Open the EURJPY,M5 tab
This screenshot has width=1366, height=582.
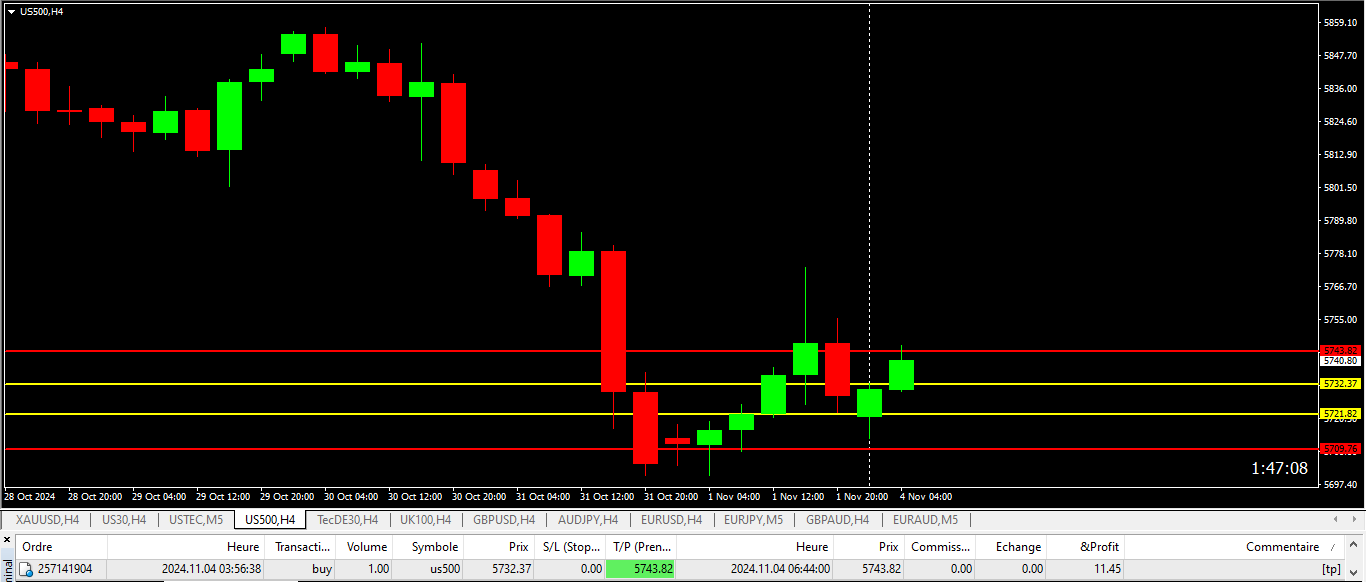pos(753,520)
